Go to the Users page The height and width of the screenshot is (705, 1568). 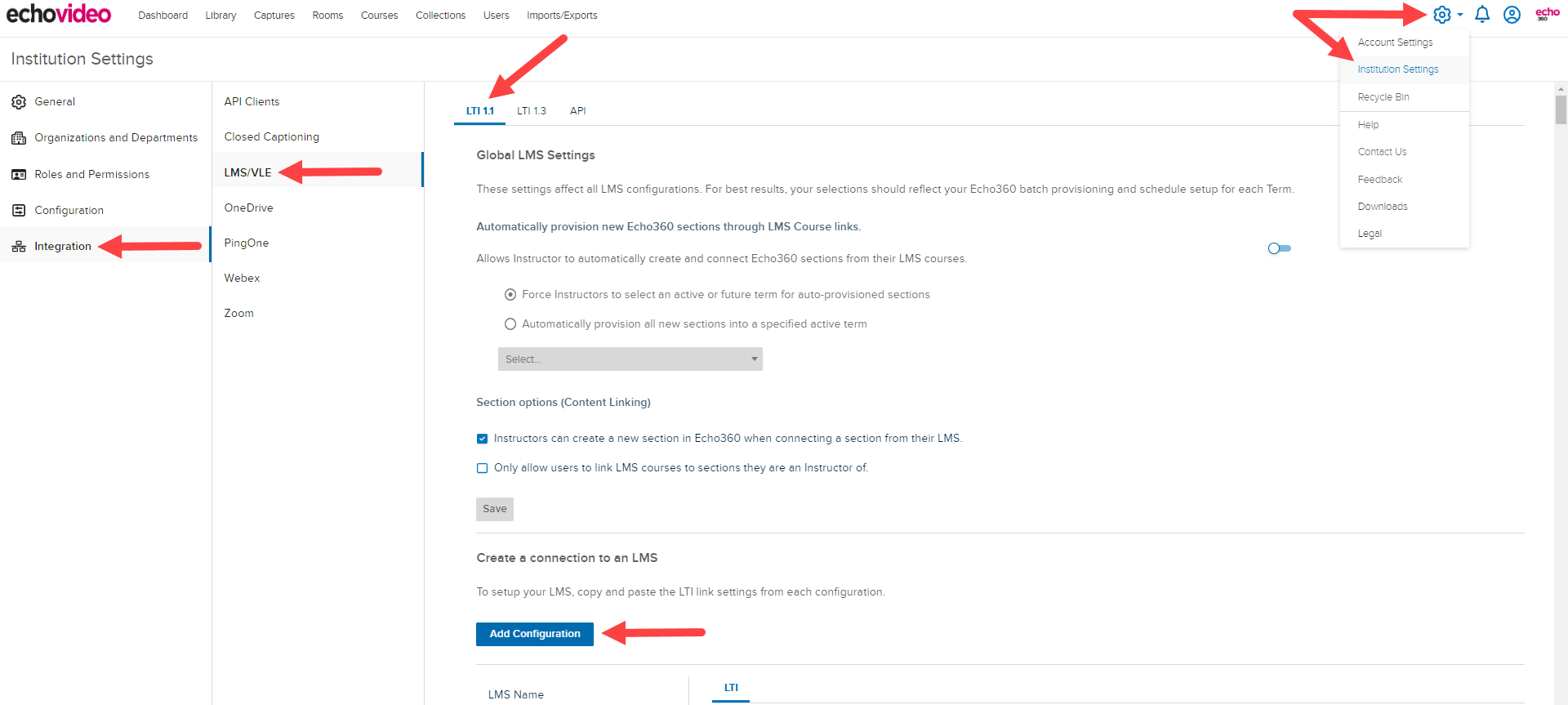497,16
